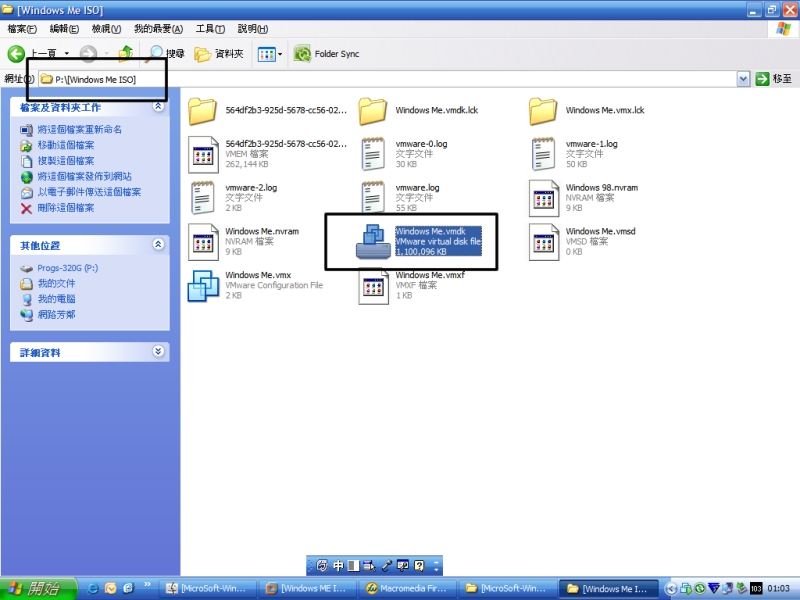Viewport: 800px width, 600px height.
Task: Select the Windows Me.vmxf file icon
Action: coord(373,287)
